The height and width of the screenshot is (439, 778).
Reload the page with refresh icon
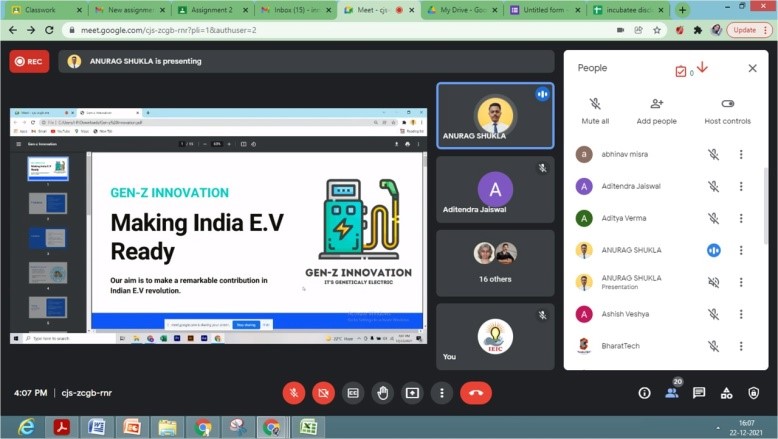[x=49, y=30]
